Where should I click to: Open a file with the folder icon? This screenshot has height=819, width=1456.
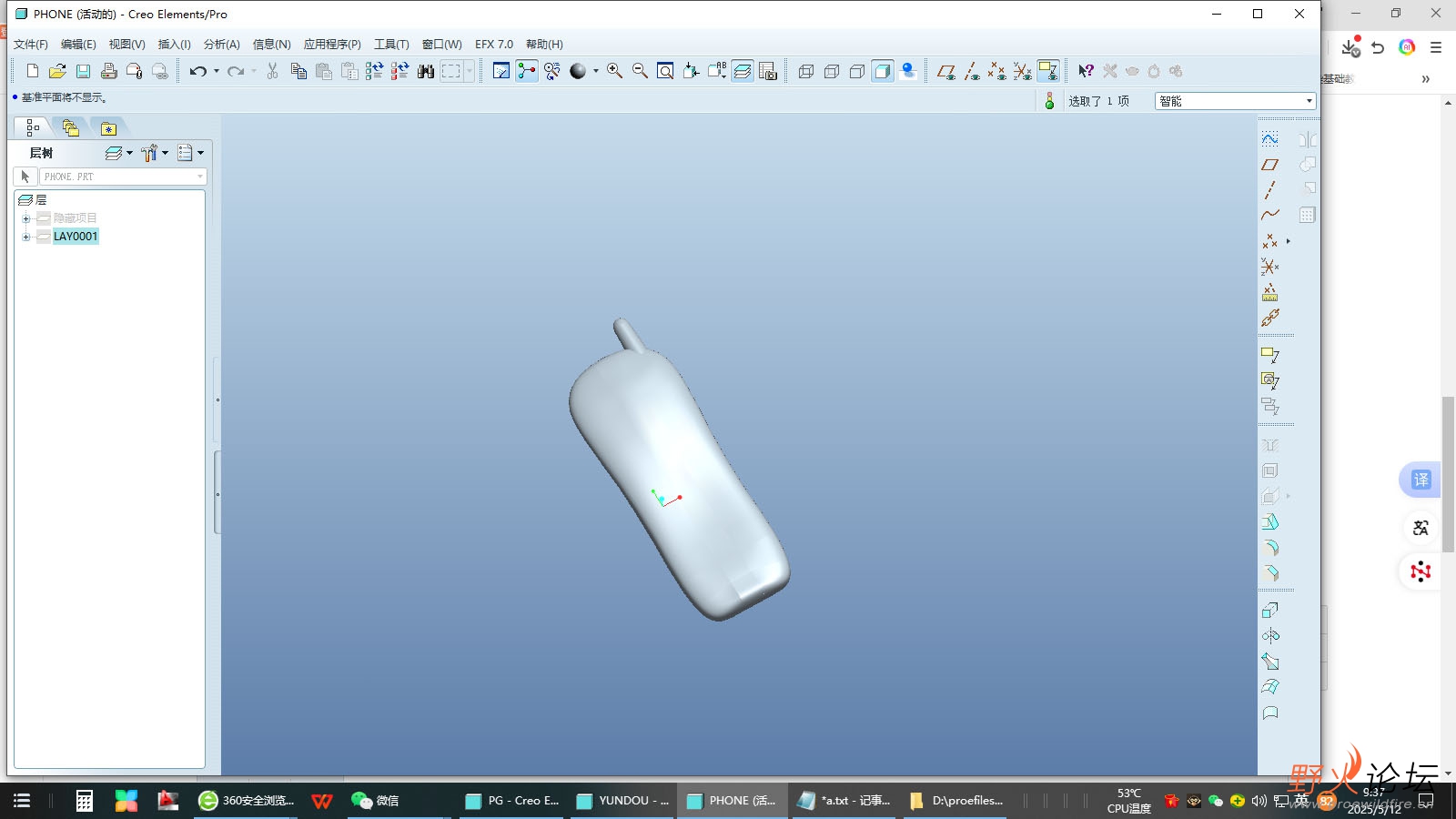click(x=57, y=71)
